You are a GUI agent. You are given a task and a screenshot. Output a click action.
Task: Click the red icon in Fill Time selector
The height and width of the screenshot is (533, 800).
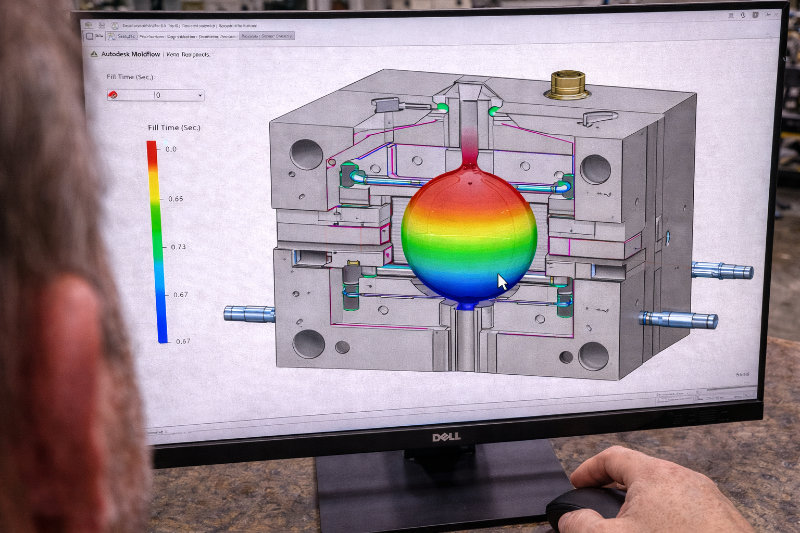click(113, 95)
